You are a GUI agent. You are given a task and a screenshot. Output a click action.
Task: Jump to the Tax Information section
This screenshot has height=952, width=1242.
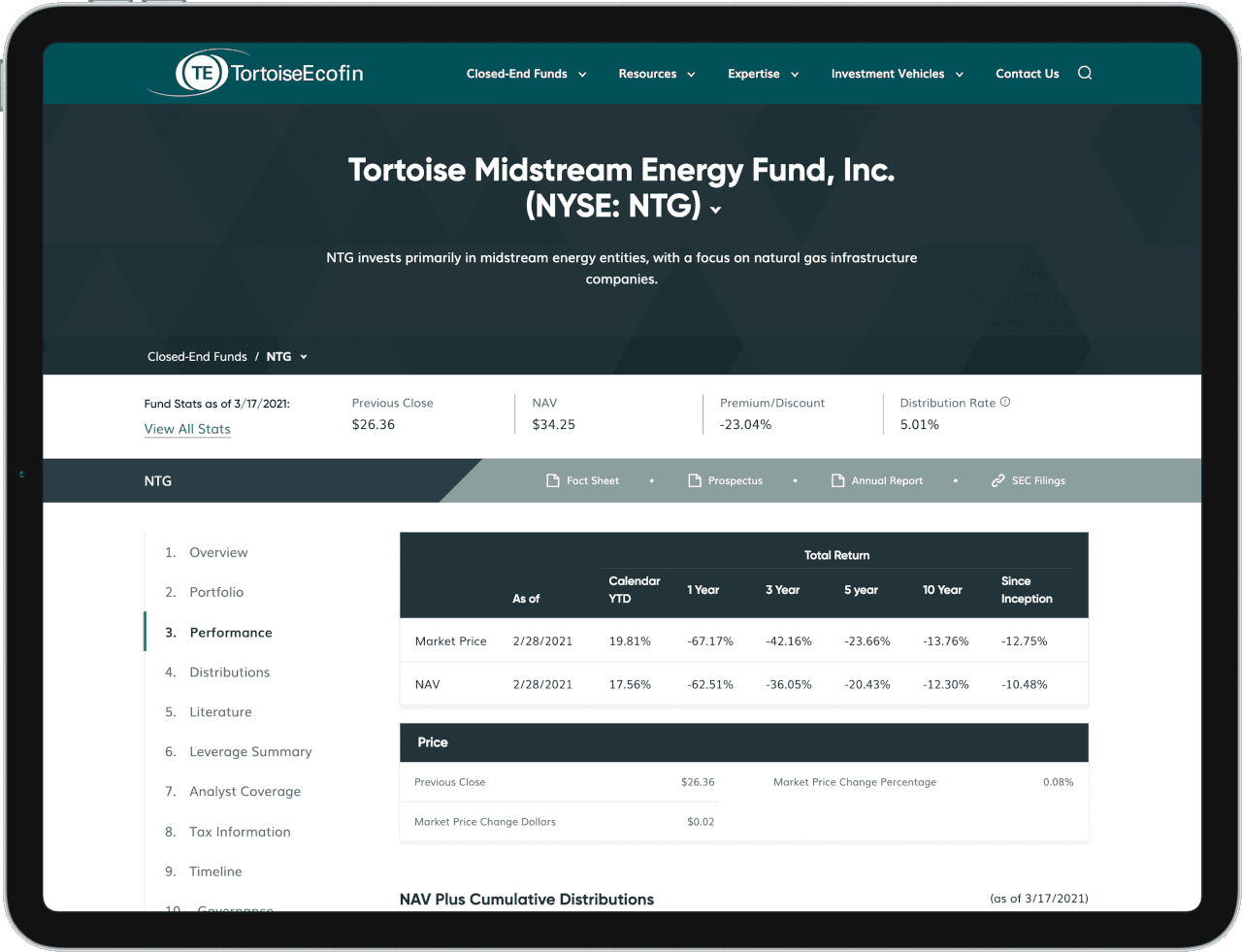tap(240, 832)
